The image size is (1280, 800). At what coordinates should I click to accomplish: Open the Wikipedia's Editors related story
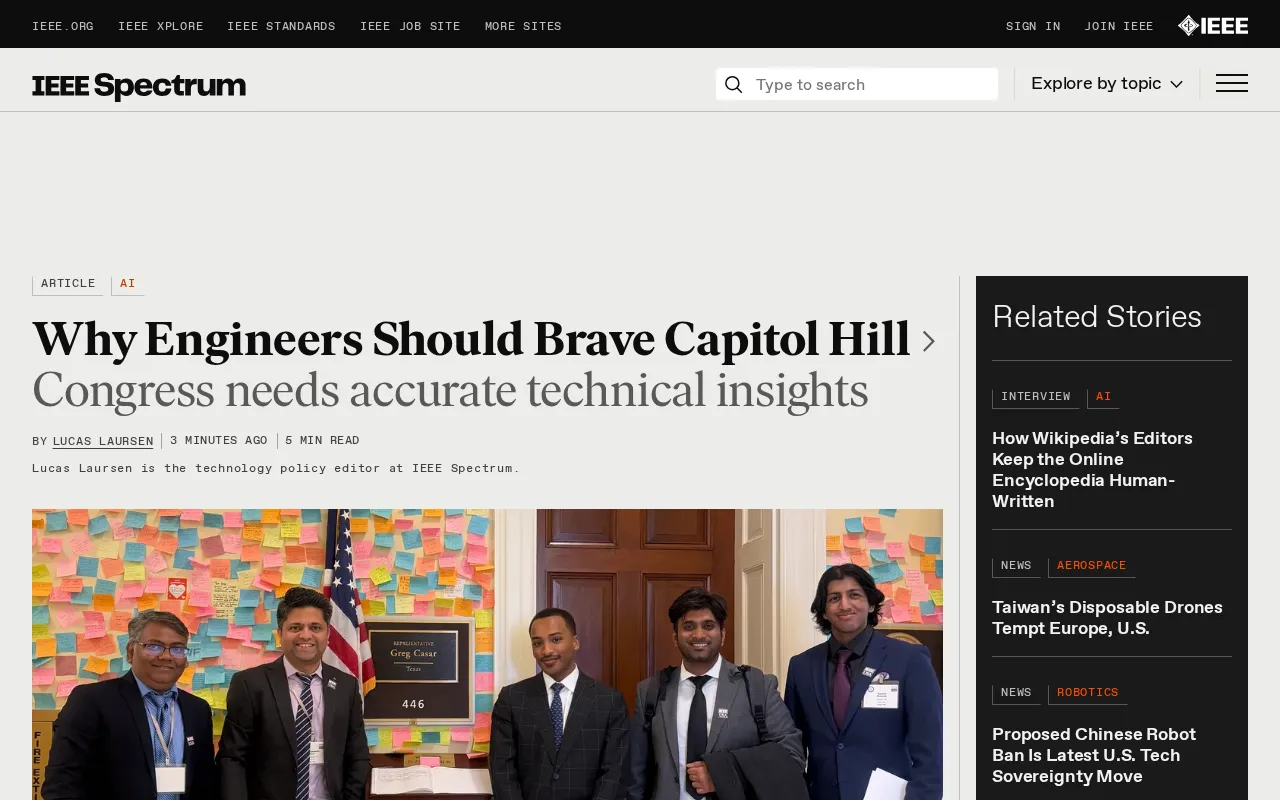(x=1092, y=470)
